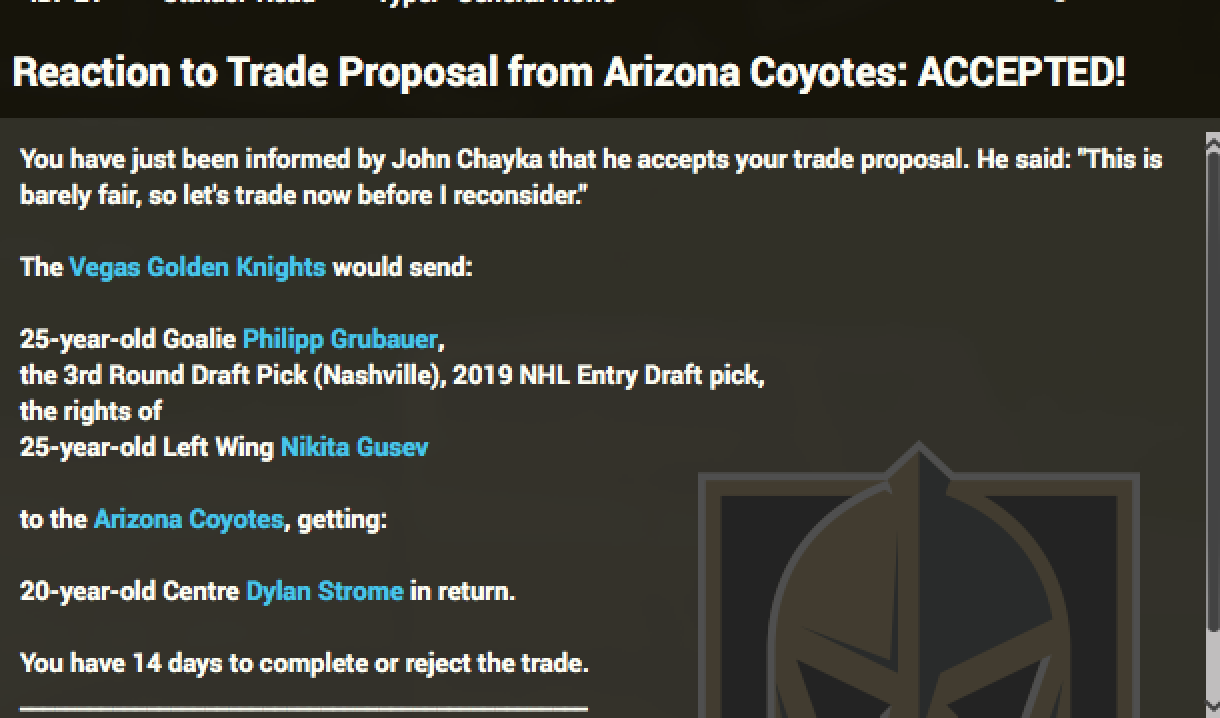View Dylan Strome's player profile link
The width and height of the screenshot is (1220, 718).
point(324,591)
